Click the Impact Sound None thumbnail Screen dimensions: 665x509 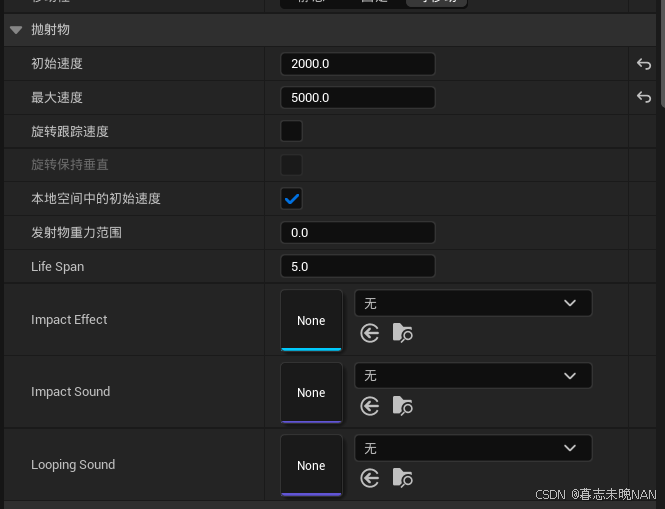[311, 393]
